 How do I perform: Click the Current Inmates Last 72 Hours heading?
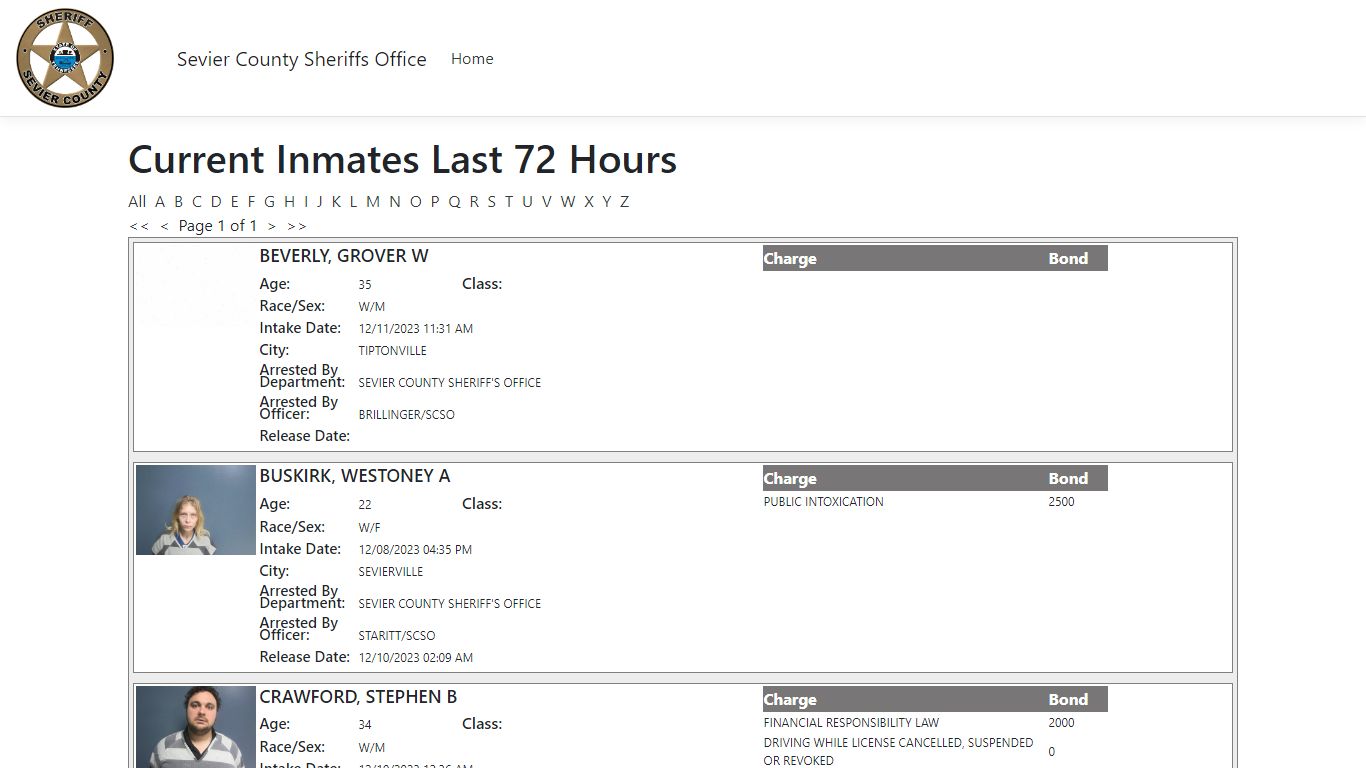click(403, 160)
